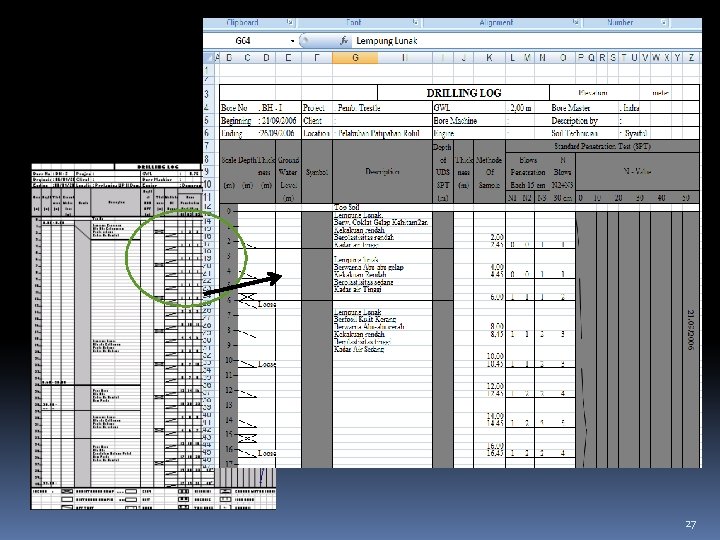Click the formula bar containing Lempung Lunak
Screen dimensions: 720x540
[x=526, y=41]
